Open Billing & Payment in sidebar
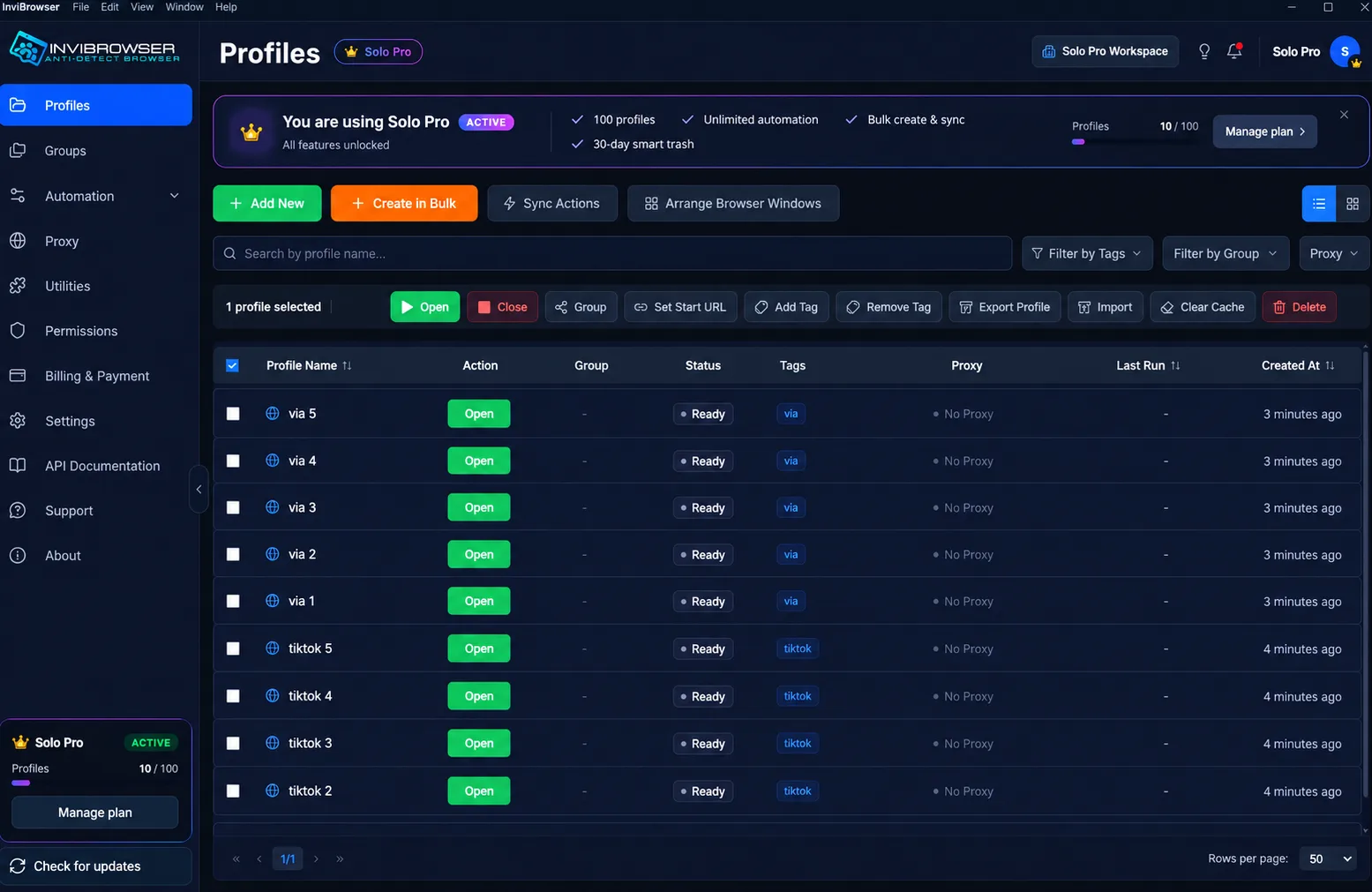The height and width of the screenshot is (892, 1372). point(96,376)
